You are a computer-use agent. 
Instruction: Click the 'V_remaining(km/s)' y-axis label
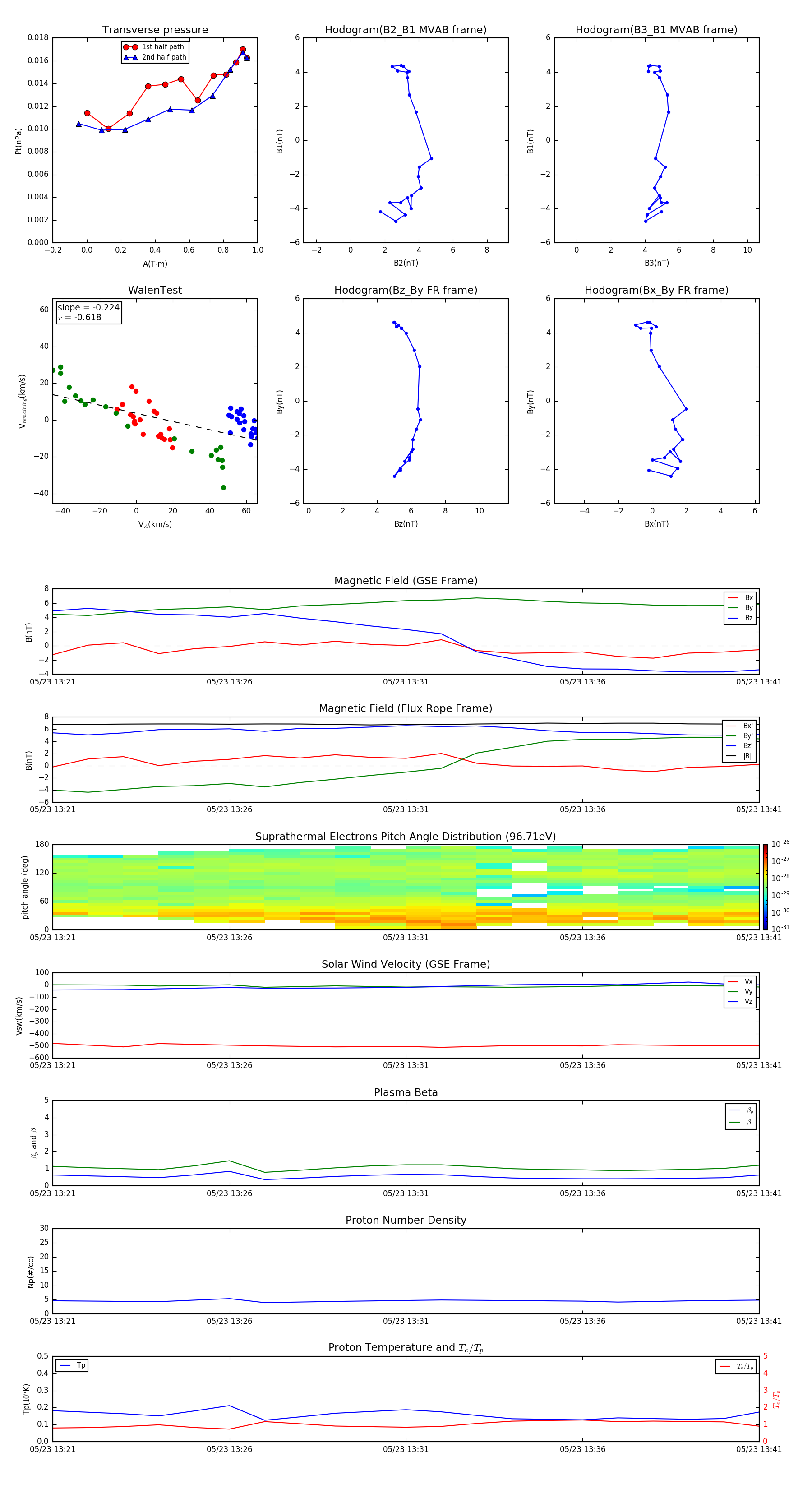point(22,401)
